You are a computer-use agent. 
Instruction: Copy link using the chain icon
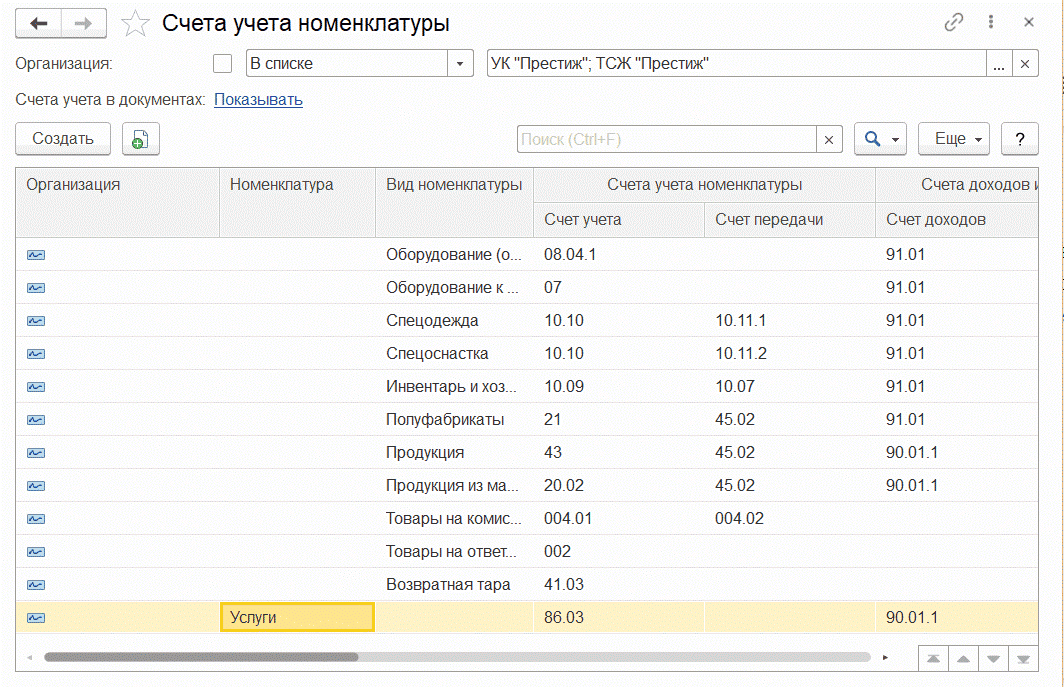click(954, 23)
